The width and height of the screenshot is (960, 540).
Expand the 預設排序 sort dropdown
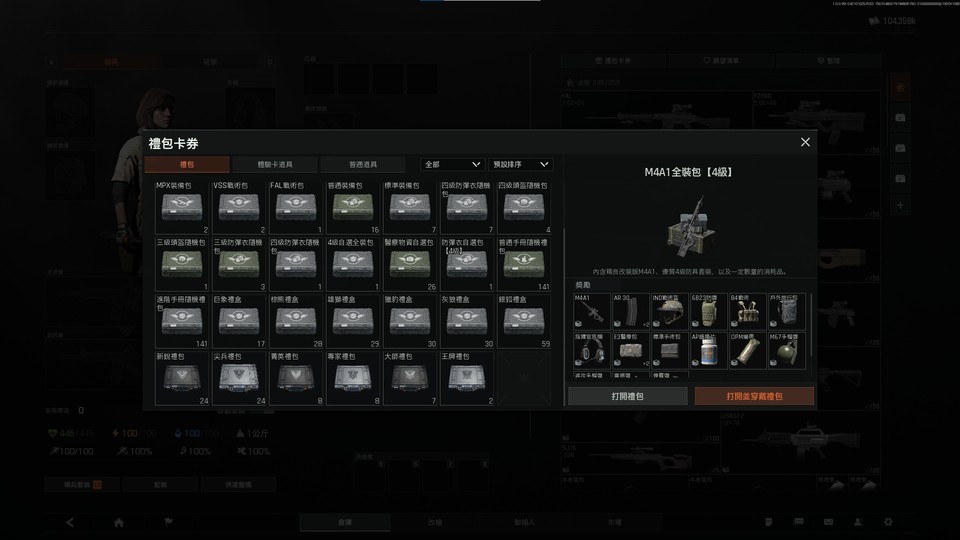[520, 164]
